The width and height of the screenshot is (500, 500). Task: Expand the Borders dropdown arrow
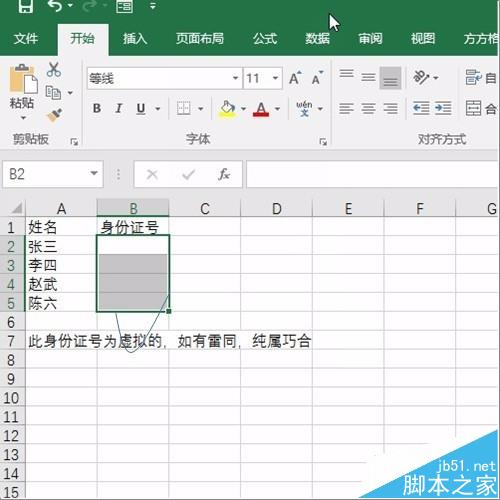pyautogui.click(x=201, y=109)
